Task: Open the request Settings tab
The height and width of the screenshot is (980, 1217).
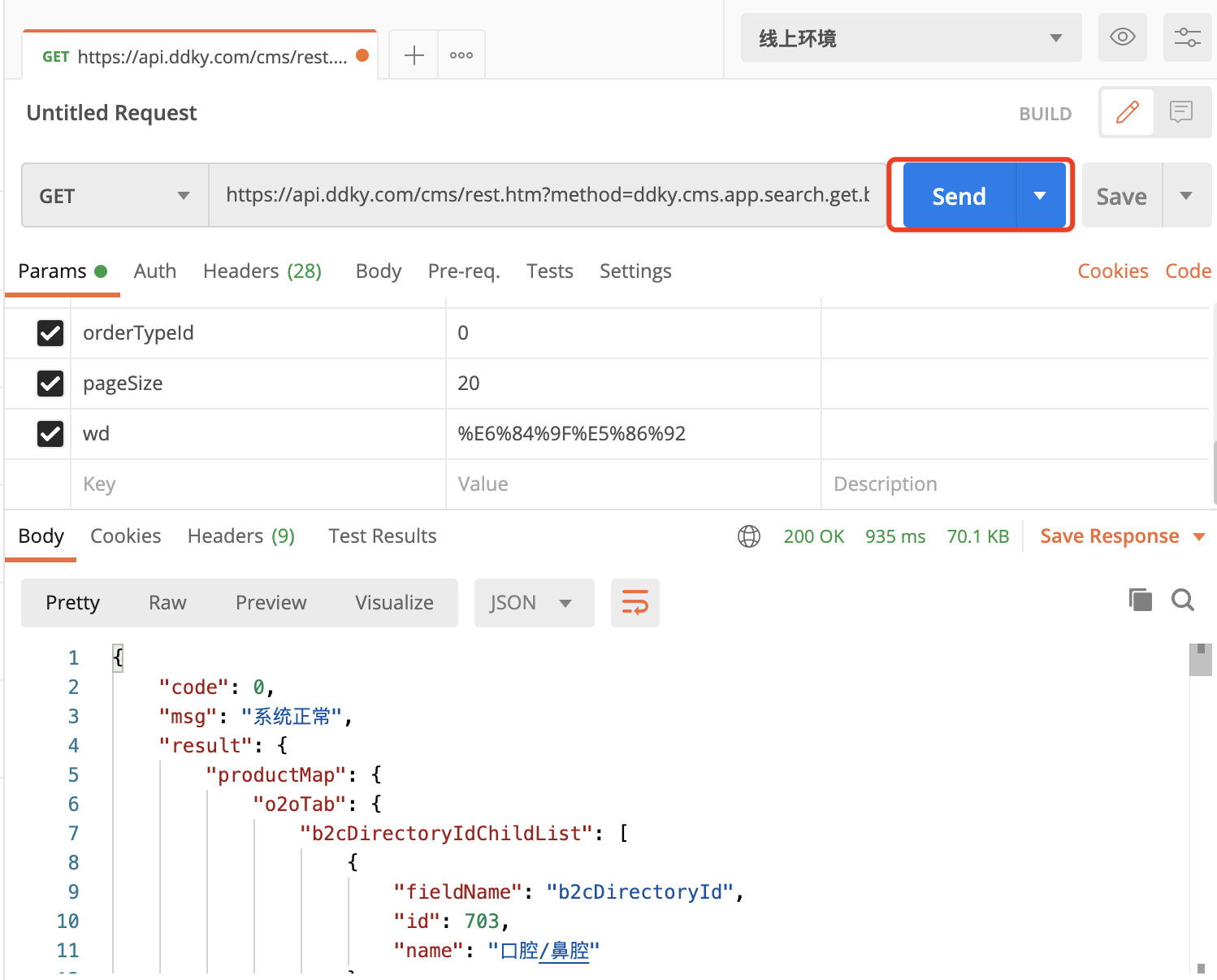Action: tap(635, 271)
